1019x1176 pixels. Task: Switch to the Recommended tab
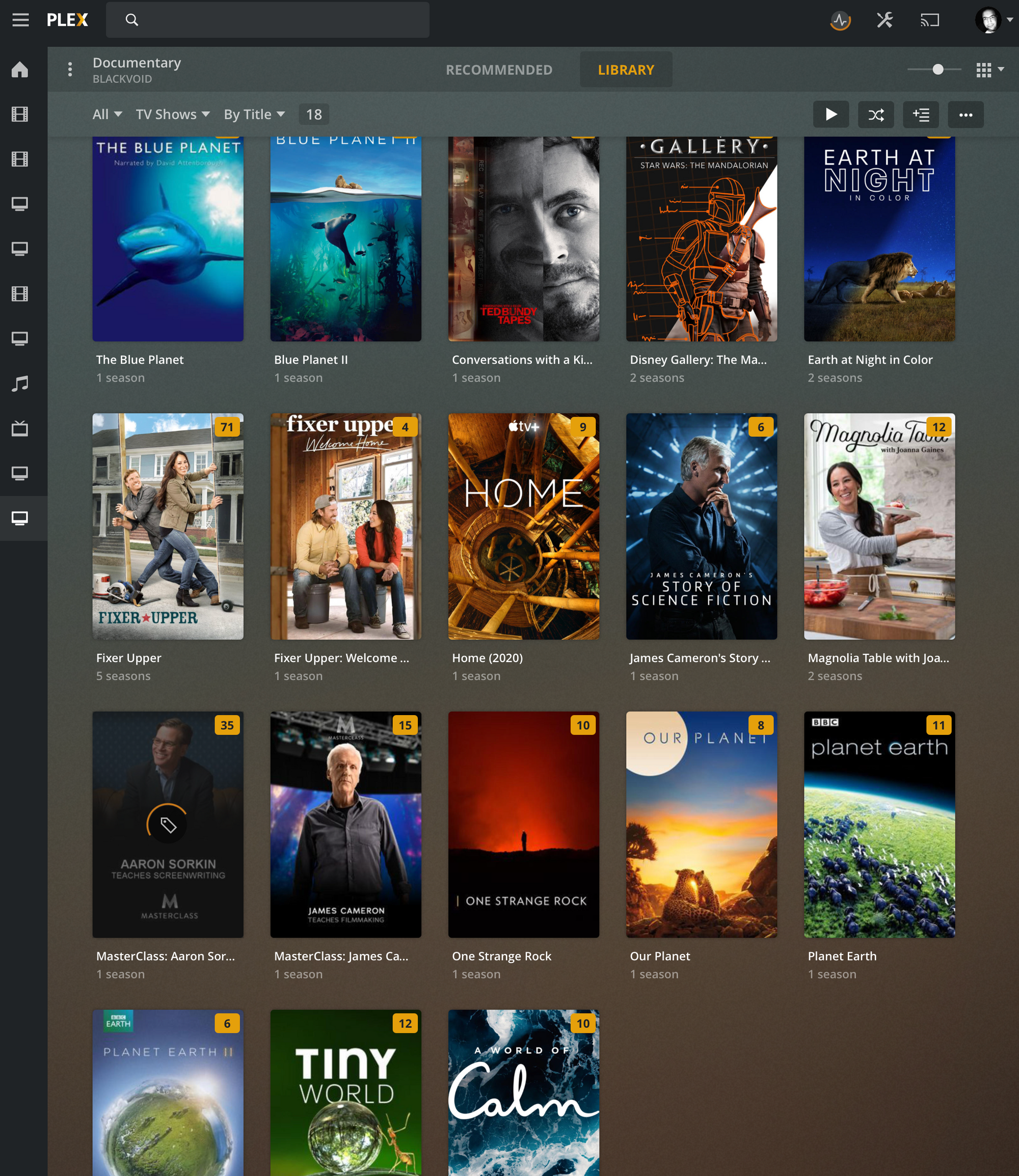tap(499, 70)
